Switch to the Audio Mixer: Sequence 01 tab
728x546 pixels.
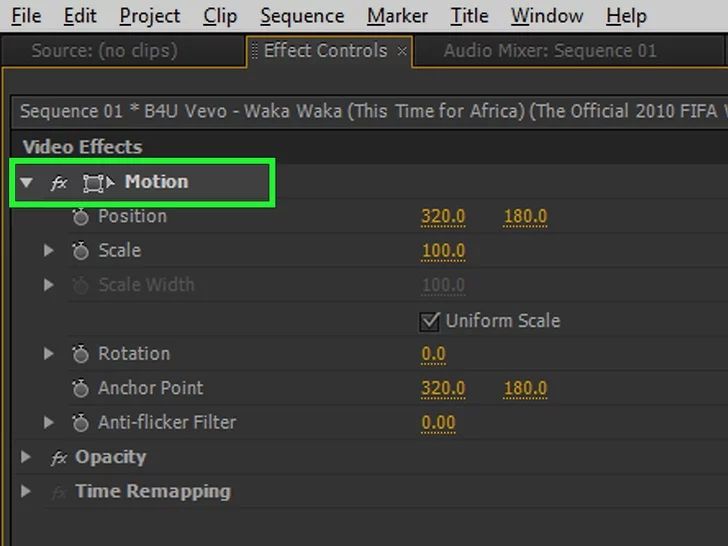[568, 52]
